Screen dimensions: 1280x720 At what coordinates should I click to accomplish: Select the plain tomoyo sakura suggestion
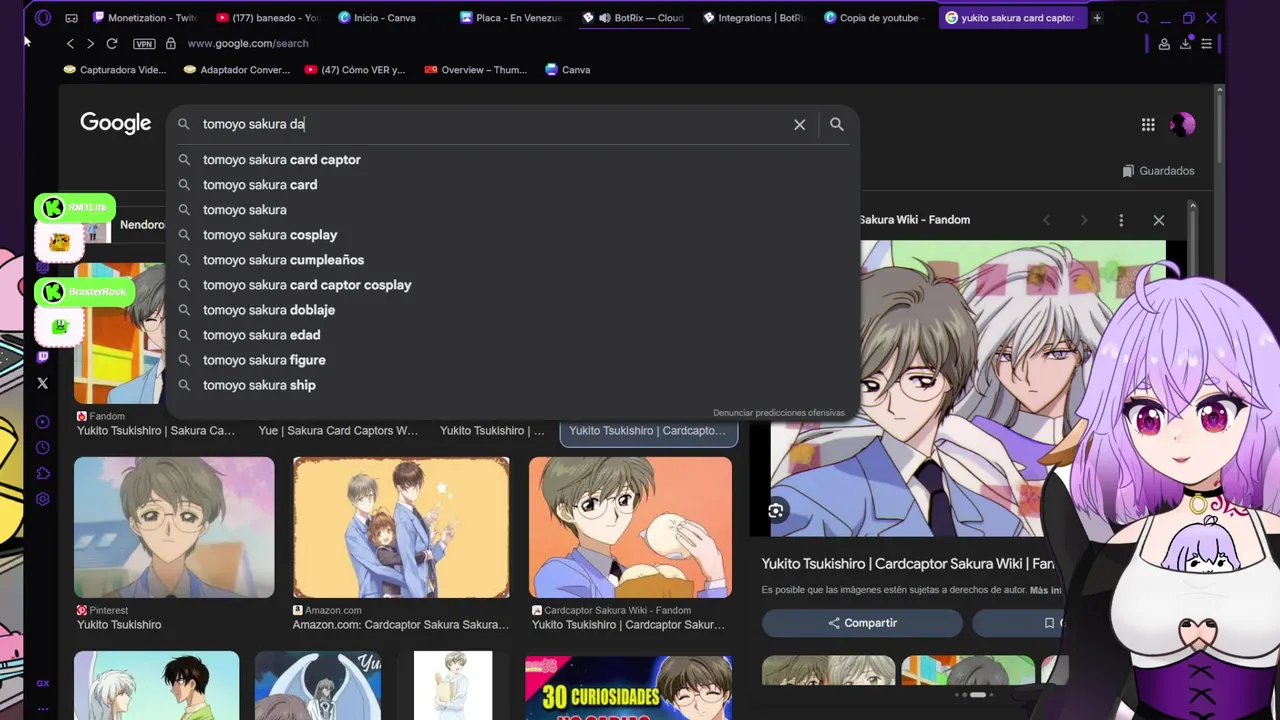512,210
